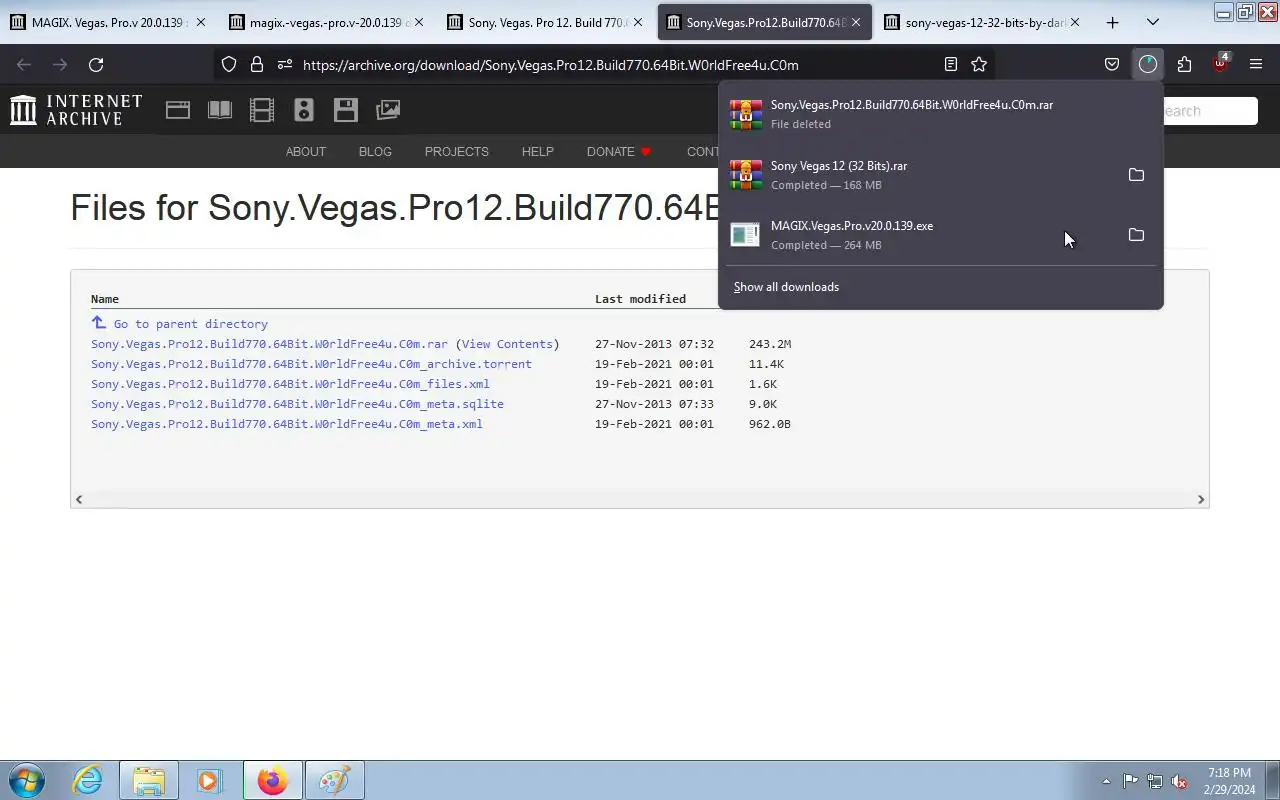The height and width of the screenshot is (800, 1280).
Task: Open Internet Archive video icon
Action: click(262, 110)
